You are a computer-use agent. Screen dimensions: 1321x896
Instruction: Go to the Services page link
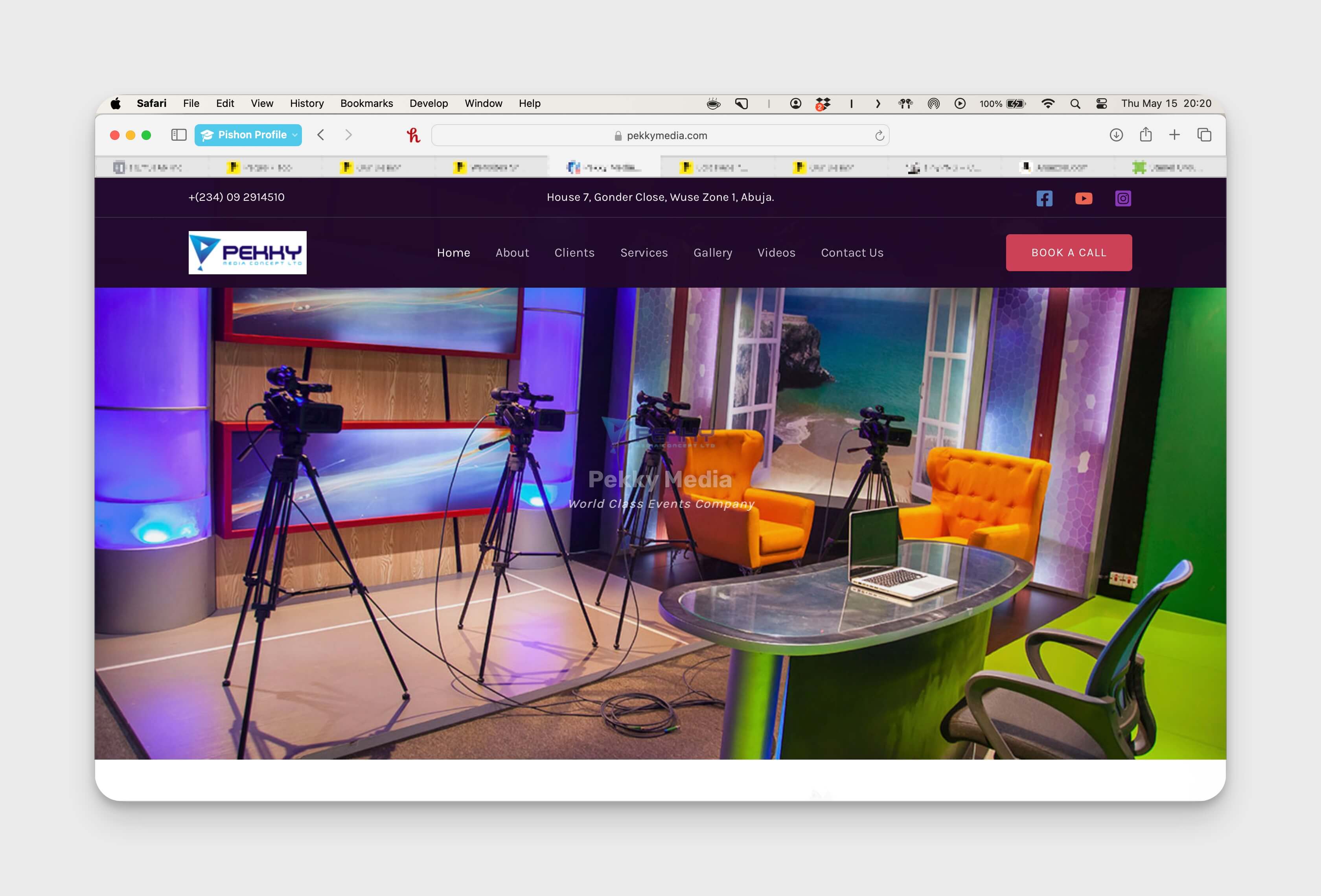(x=644, y=253)
